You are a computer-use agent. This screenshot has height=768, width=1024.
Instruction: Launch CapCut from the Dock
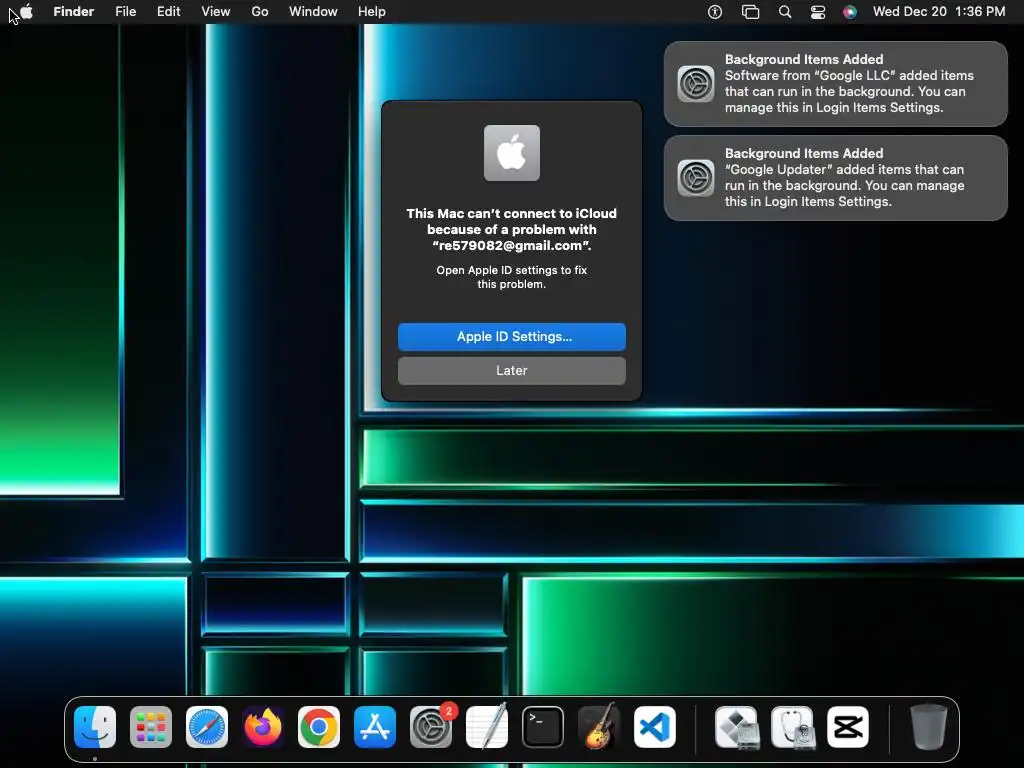848,727
